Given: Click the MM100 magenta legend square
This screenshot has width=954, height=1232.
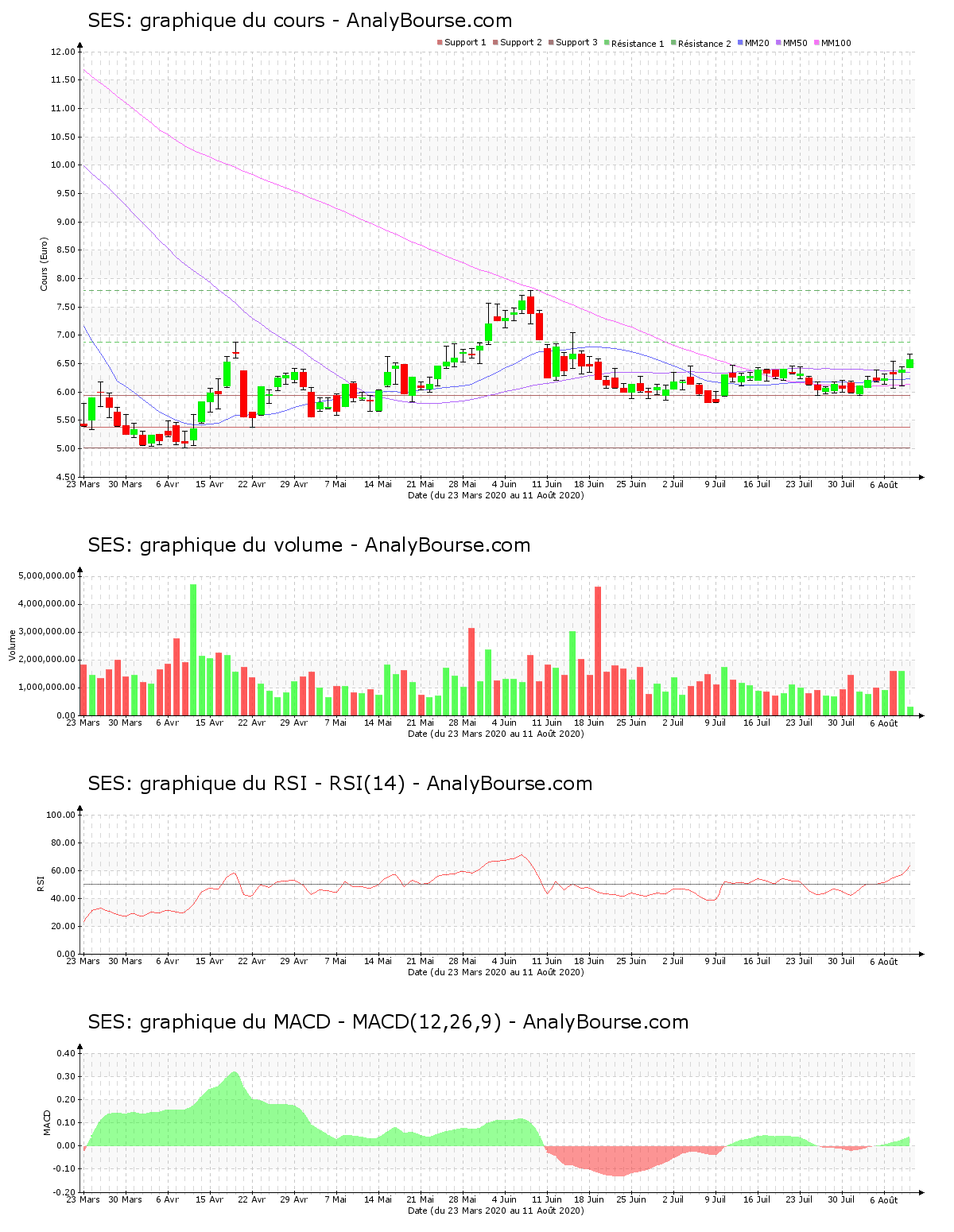Looking at the screenshot, I should tap(816, 43).
